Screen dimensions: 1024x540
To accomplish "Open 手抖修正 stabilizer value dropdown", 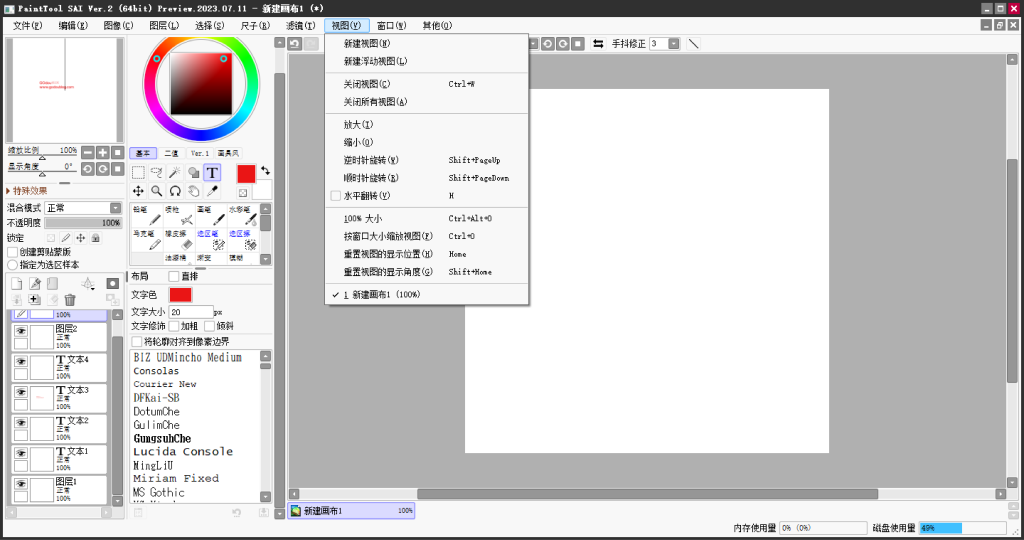I will pyautogui.click(x=674, y=44).
